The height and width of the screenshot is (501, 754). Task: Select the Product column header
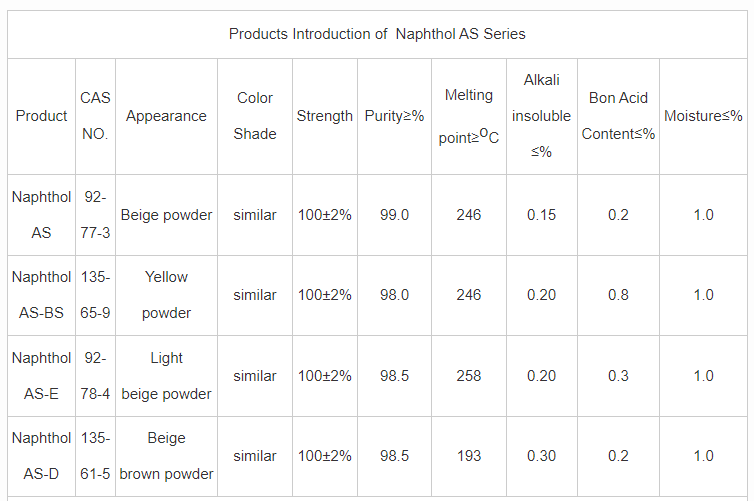point(41,116)
